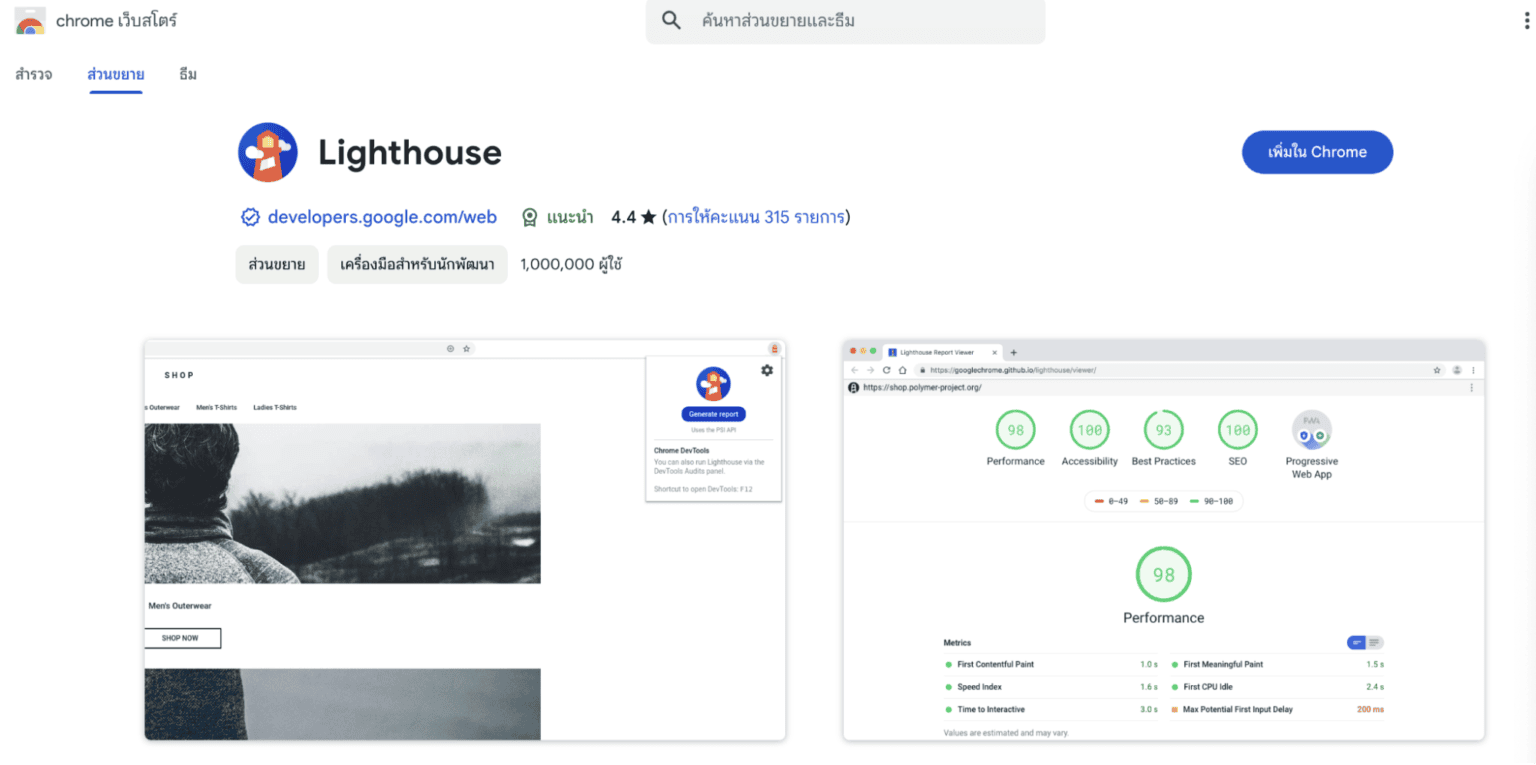Image resolution: width=1536 pixels, height=765 pixels.
Task: Click the เครื่องมือสำหรับนักพัฒนา category chip
Action: (417, 264)
